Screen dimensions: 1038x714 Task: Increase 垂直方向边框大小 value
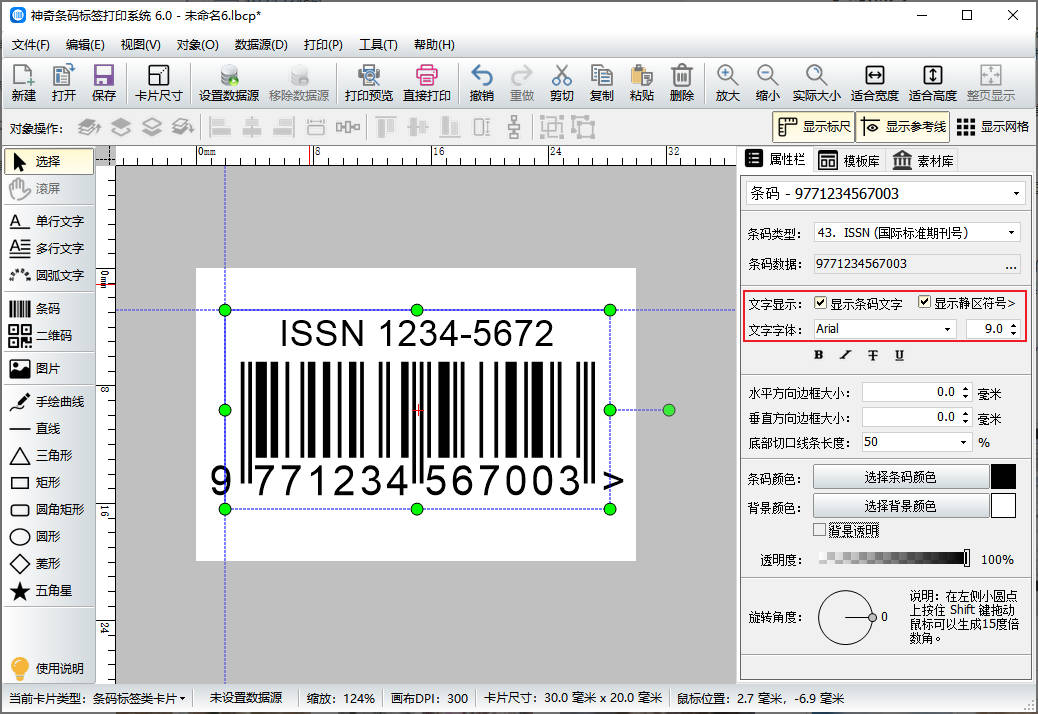[x=965, y=414]
